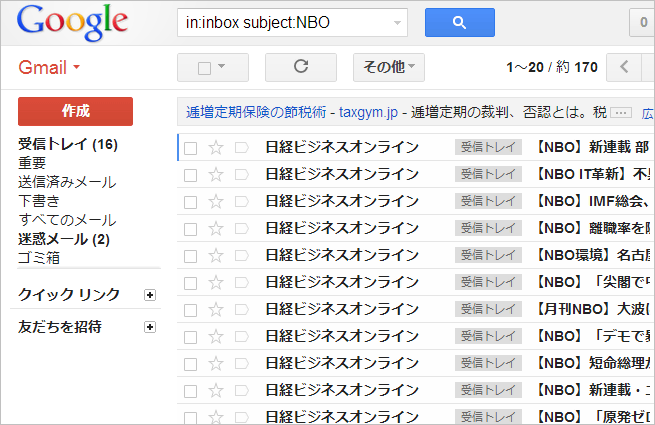655x425 pixels.
Task: Open 受信トレイ (16) folder
Action: coord(68,144)
